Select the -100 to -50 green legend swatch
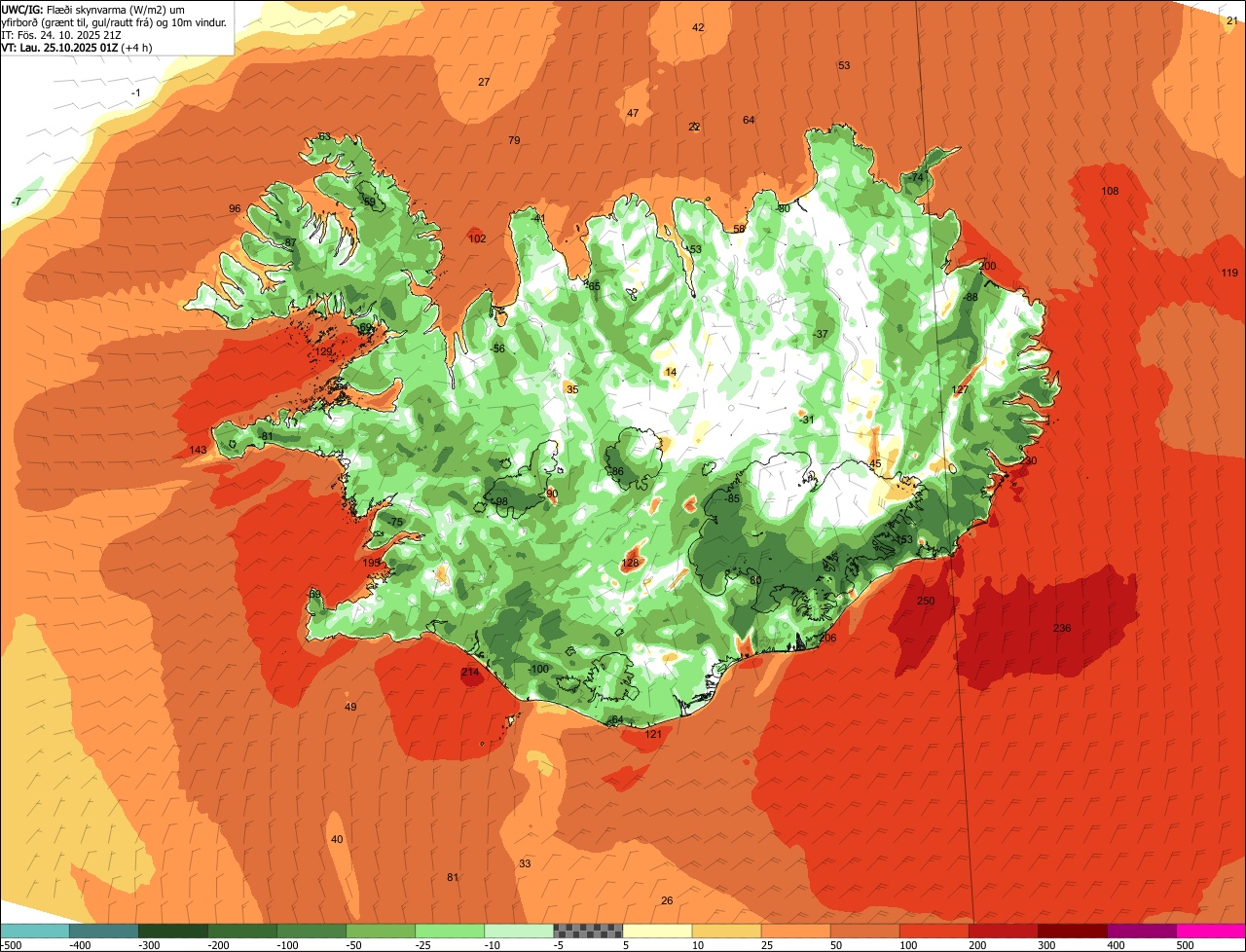 [311, 931]
